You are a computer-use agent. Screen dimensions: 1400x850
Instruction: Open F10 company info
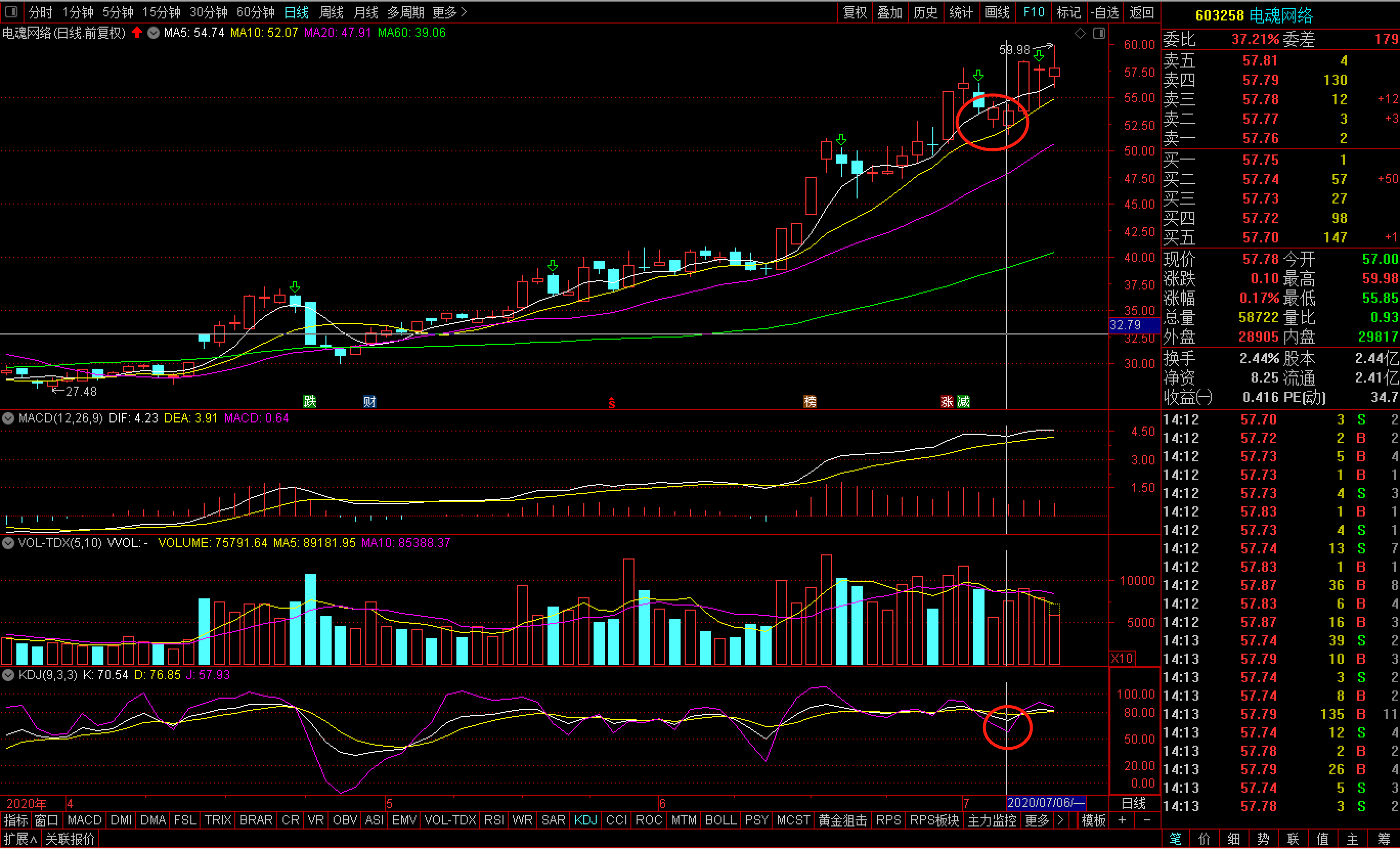click(x=1034, y=12)
